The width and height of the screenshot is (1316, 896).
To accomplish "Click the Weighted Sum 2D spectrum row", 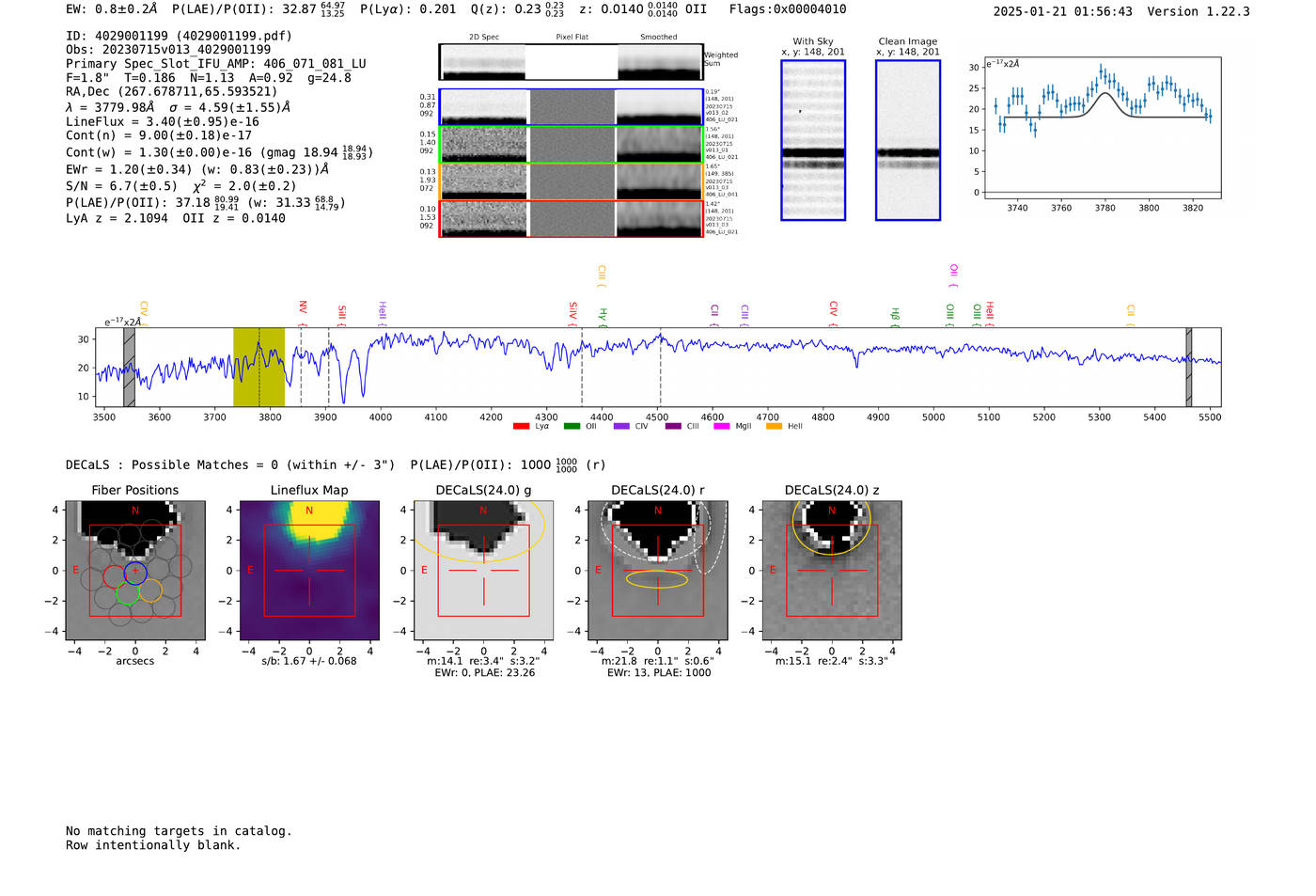I will pos(571,61).
